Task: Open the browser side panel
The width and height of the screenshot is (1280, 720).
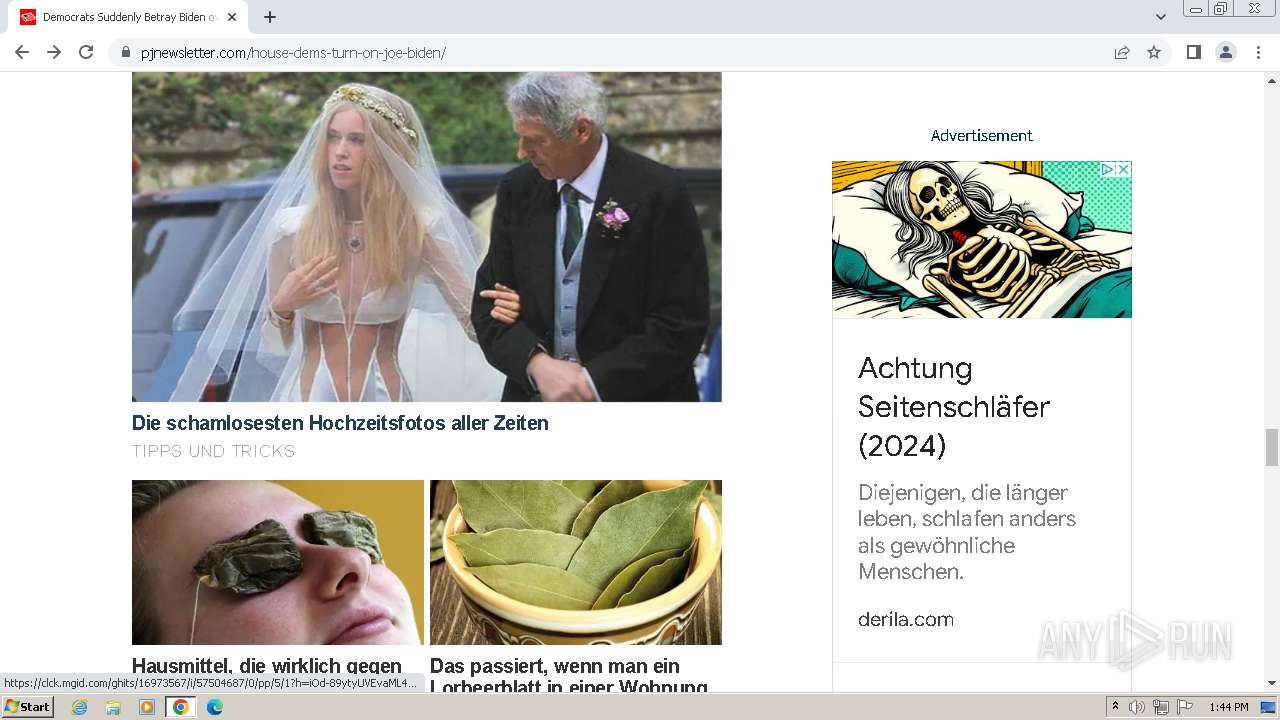Action: coord(1193,52)
